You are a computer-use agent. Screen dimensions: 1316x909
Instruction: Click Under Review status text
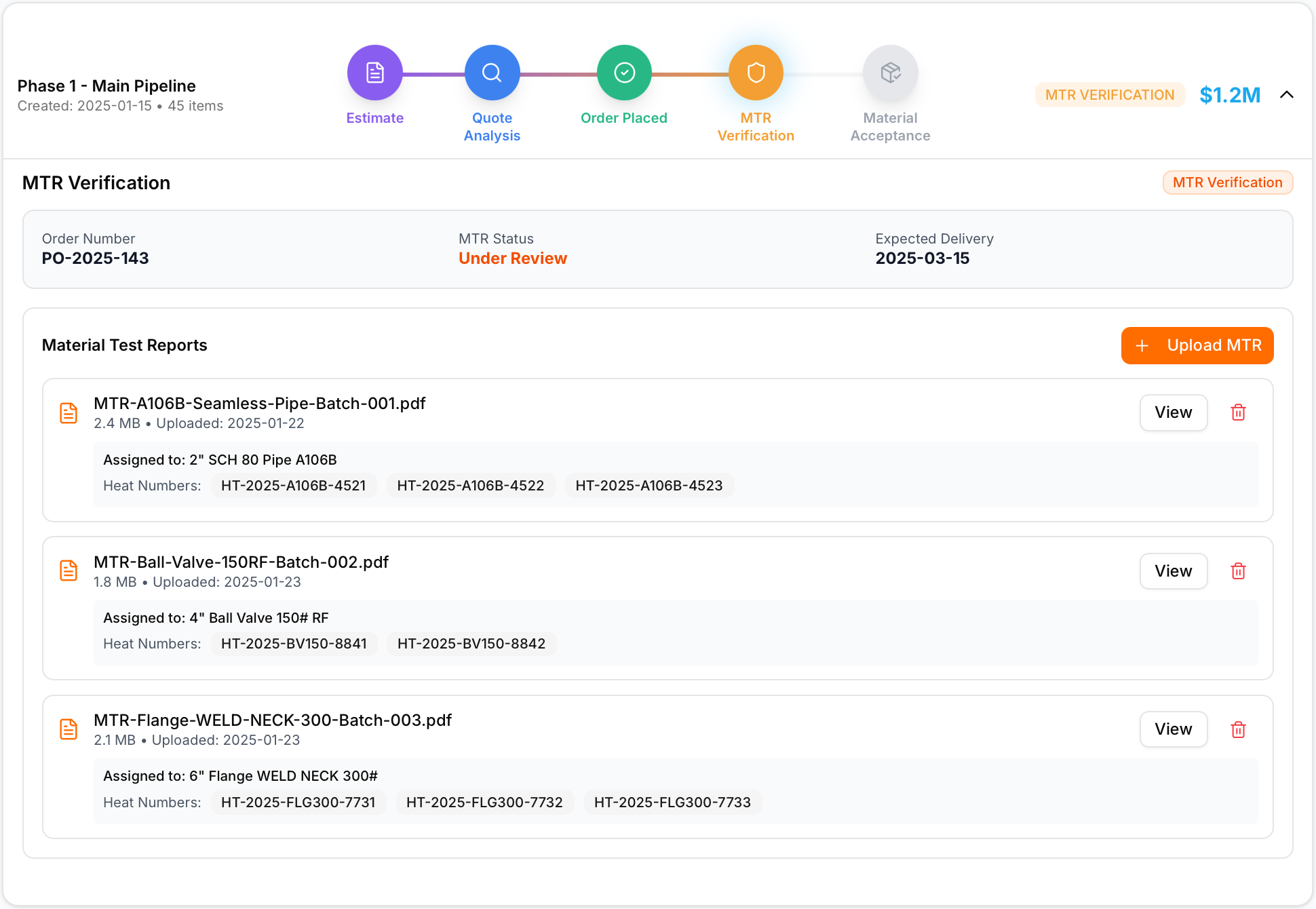point(513,258)
